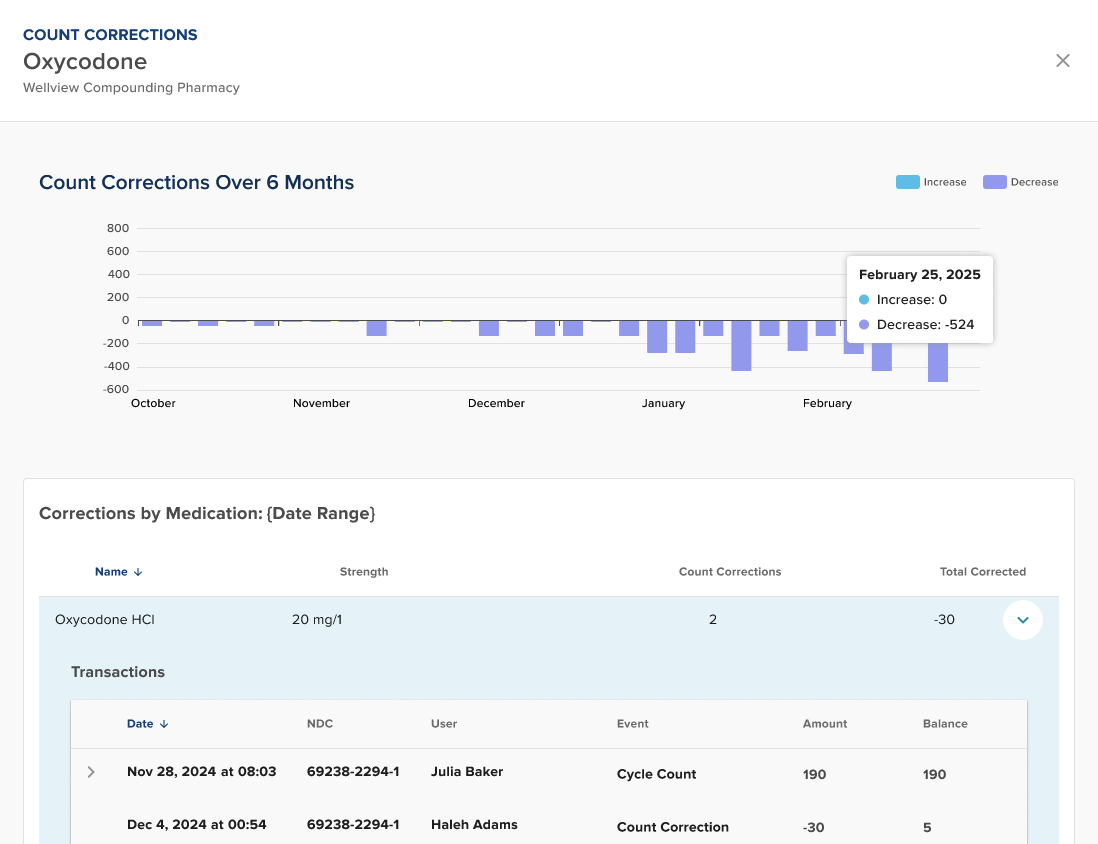The width and height of the screenshot is (1098, 844).
Task: Click the Total Corrected column header
Action: click(x=982, y=572)
